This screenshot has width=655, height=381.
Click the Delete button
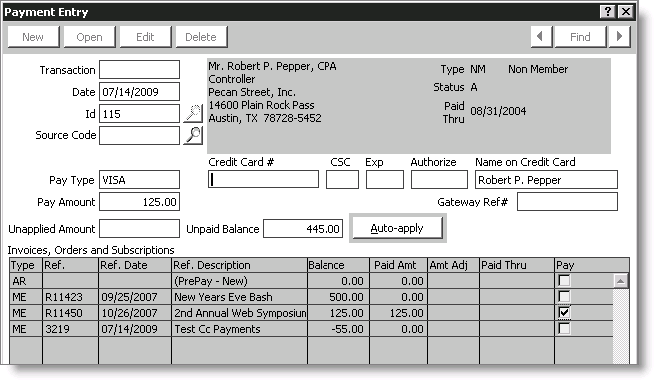click(x=201, y=37)
